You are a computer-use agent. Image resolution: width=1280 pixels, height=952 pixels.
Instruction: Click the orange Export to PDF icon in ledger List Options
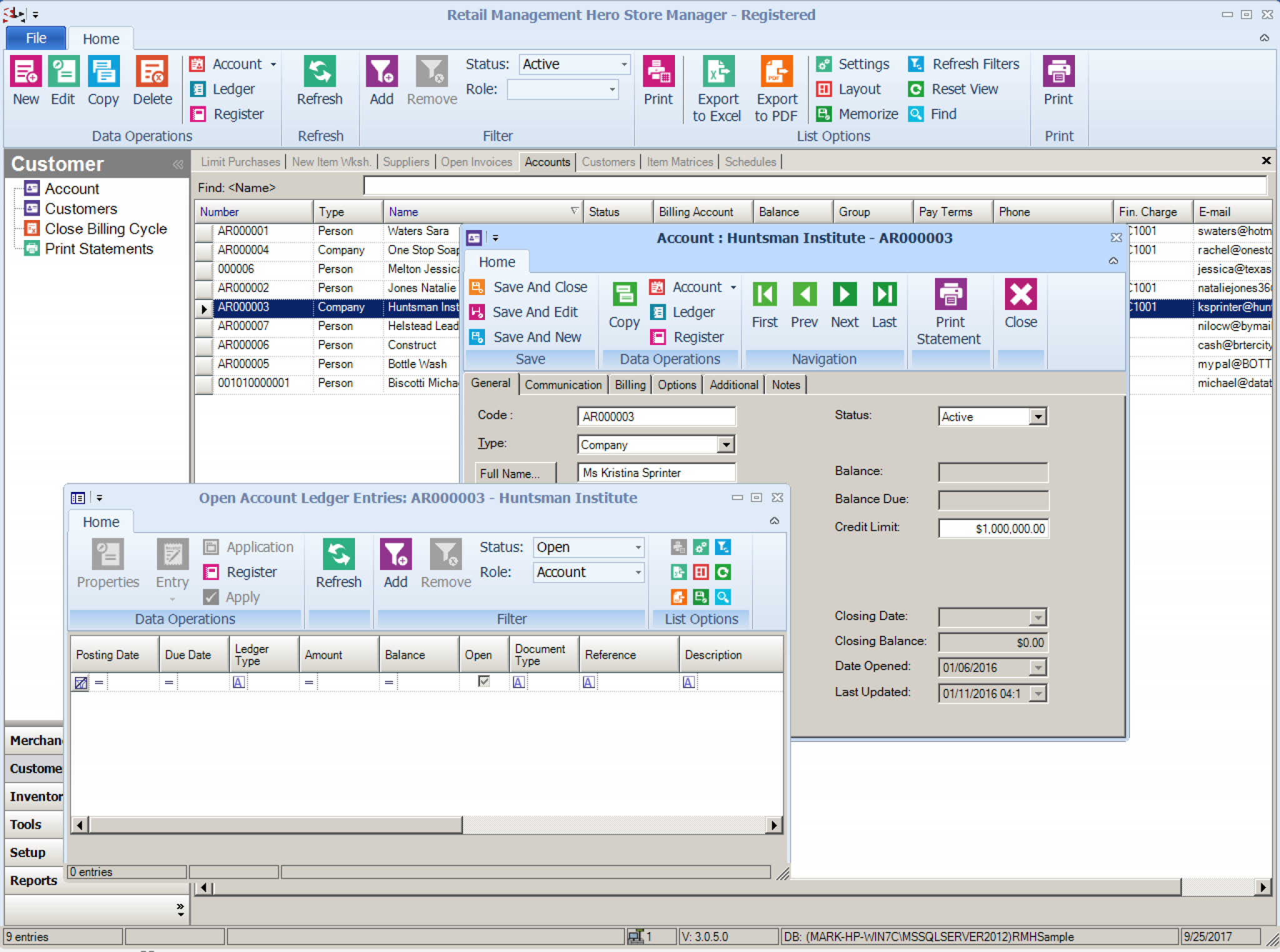(x=678, y=597)
